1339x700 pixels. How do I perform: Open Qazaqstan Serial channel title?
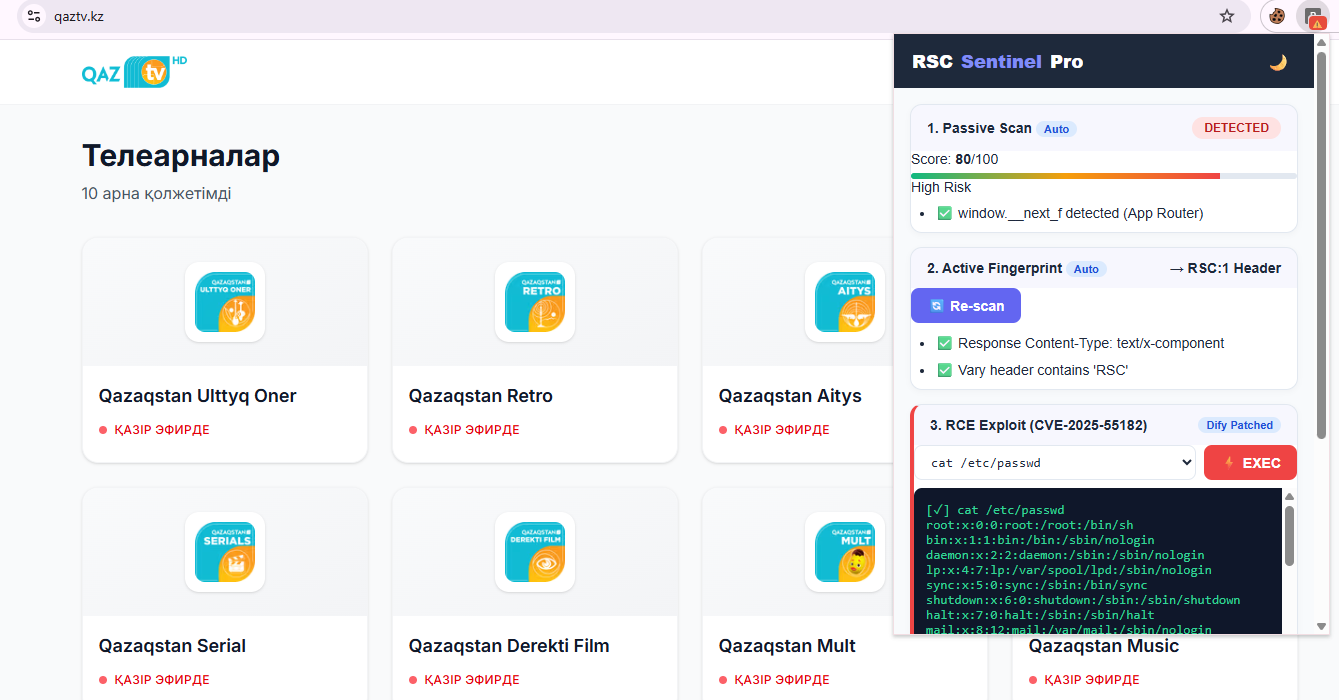(x=172, y=646)
